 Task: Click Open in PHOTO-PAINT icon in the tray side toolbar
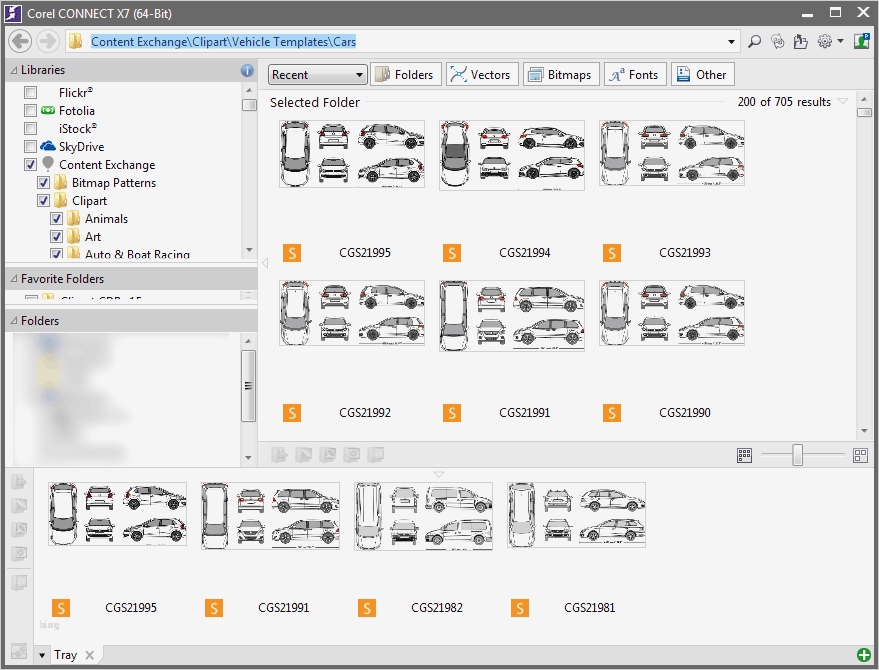point(19,529)
